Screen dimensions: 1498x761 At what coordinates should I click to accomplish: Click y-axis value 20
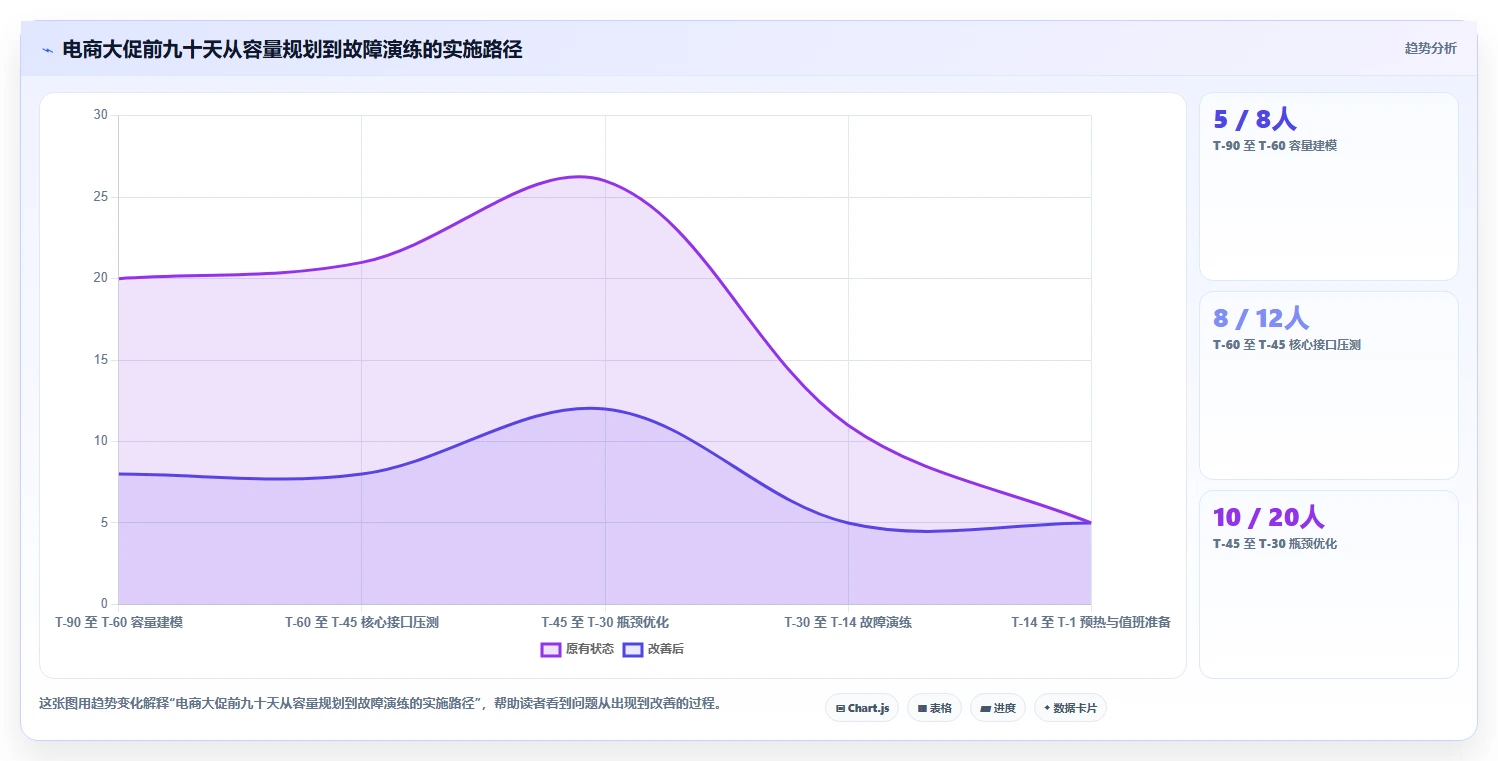100,278
